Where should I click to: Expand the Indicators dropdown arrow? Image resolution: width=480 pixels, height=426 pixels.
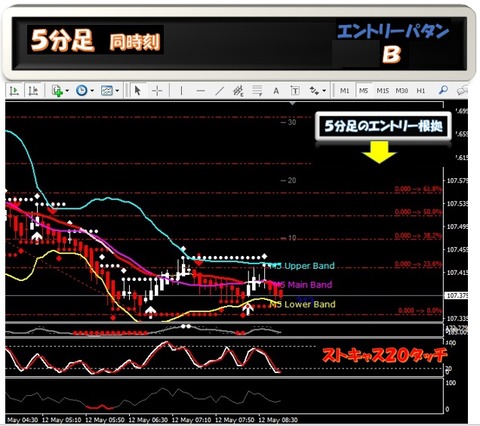(x=67, y=91)
